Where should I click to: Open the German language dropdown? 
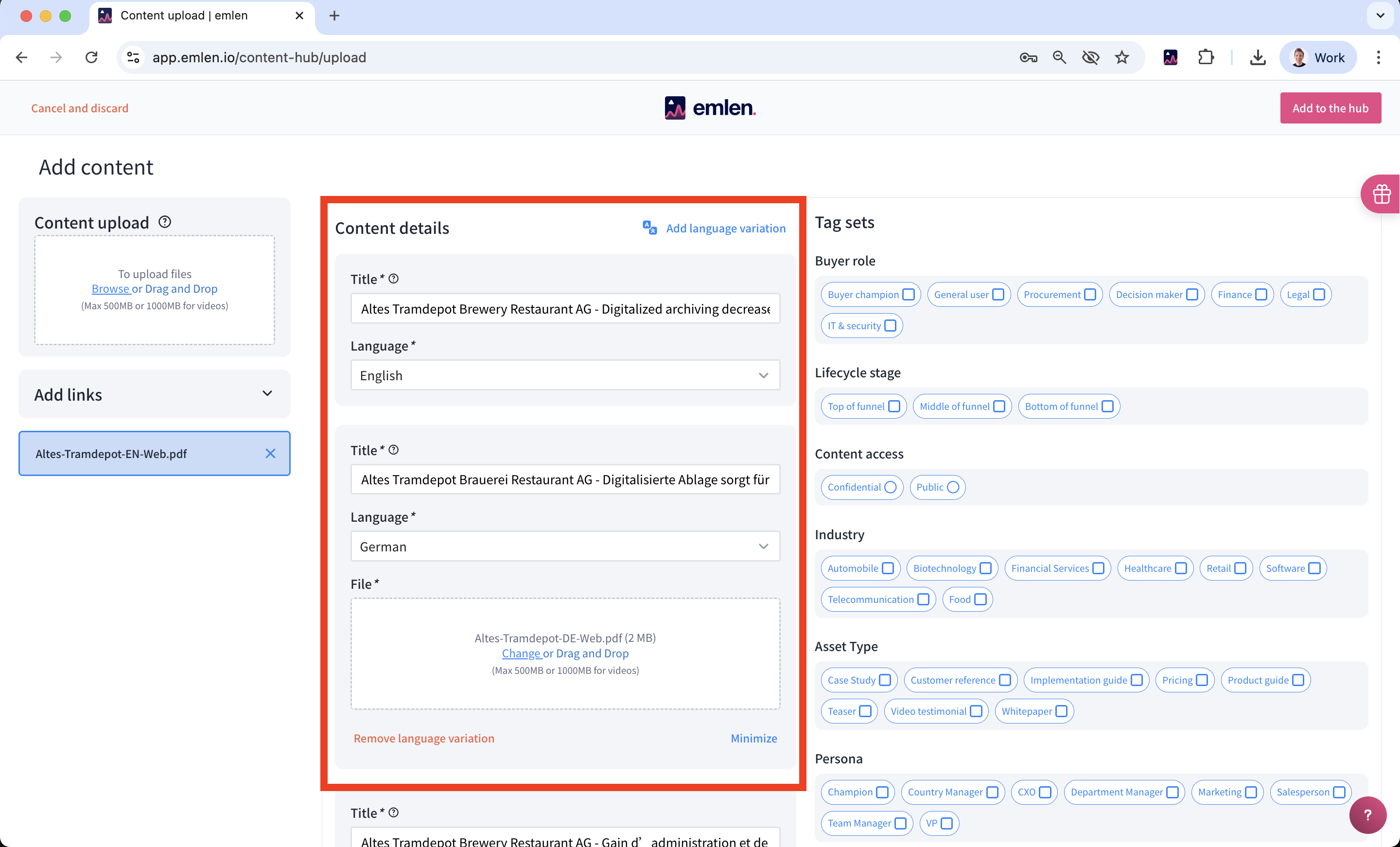tap(565, 547)
